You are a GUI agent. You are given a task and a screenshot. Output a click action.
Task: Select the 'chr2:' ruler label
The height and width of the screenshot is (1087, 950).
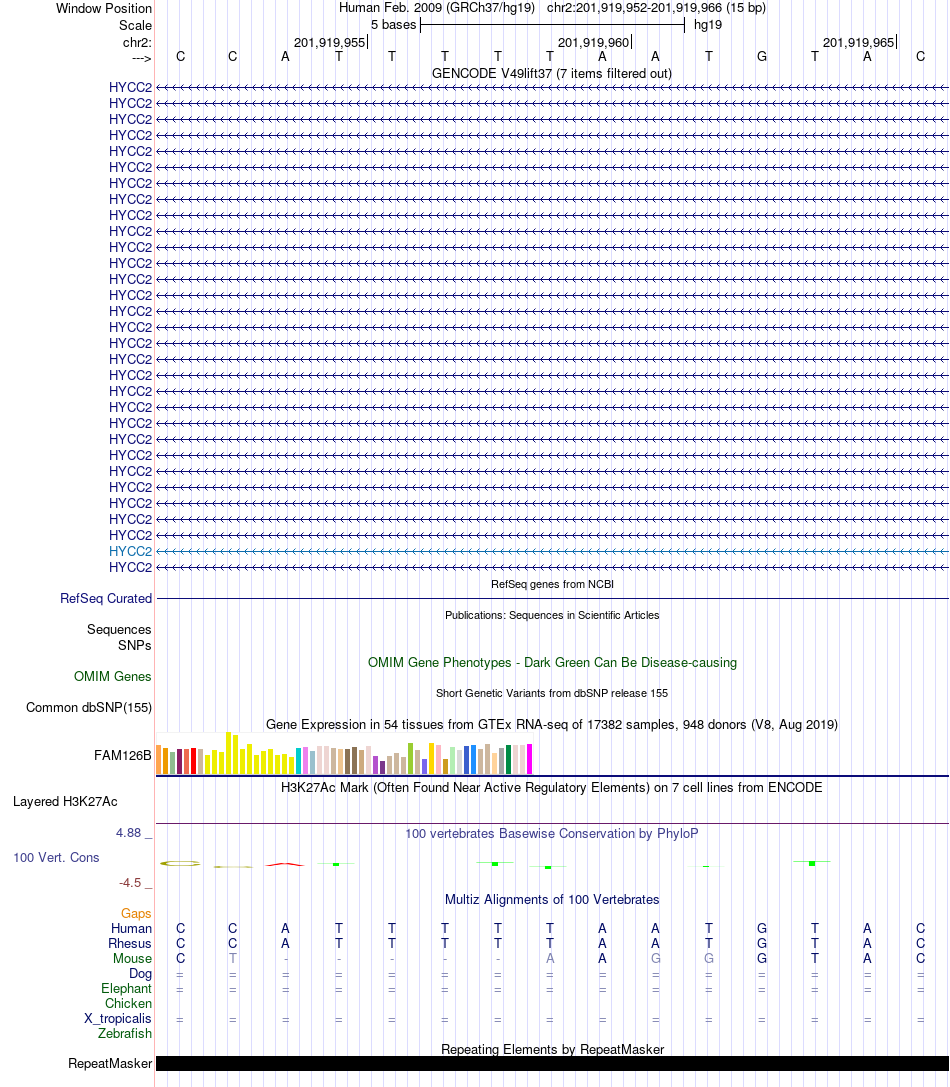pyautogui.click(x=137, y=42)
